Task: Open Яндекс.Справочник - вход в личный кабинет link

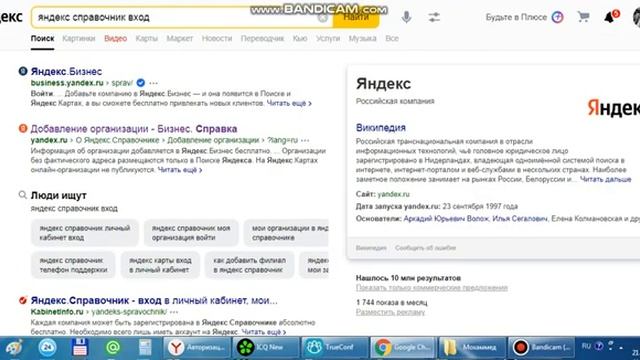Action: (154, 300)
